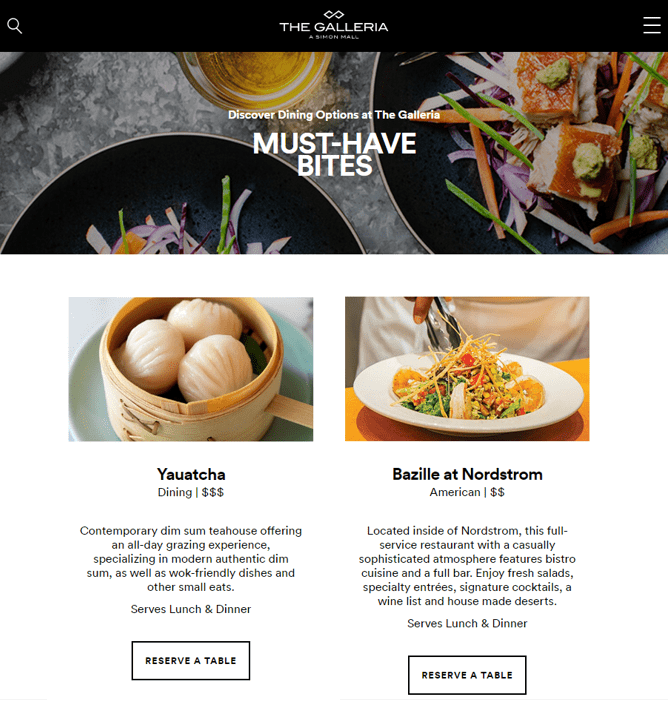This screenshot has height=702, width=668.
Task: Click the MUST-HAVE BITES heading
Action: click(334, 154)
